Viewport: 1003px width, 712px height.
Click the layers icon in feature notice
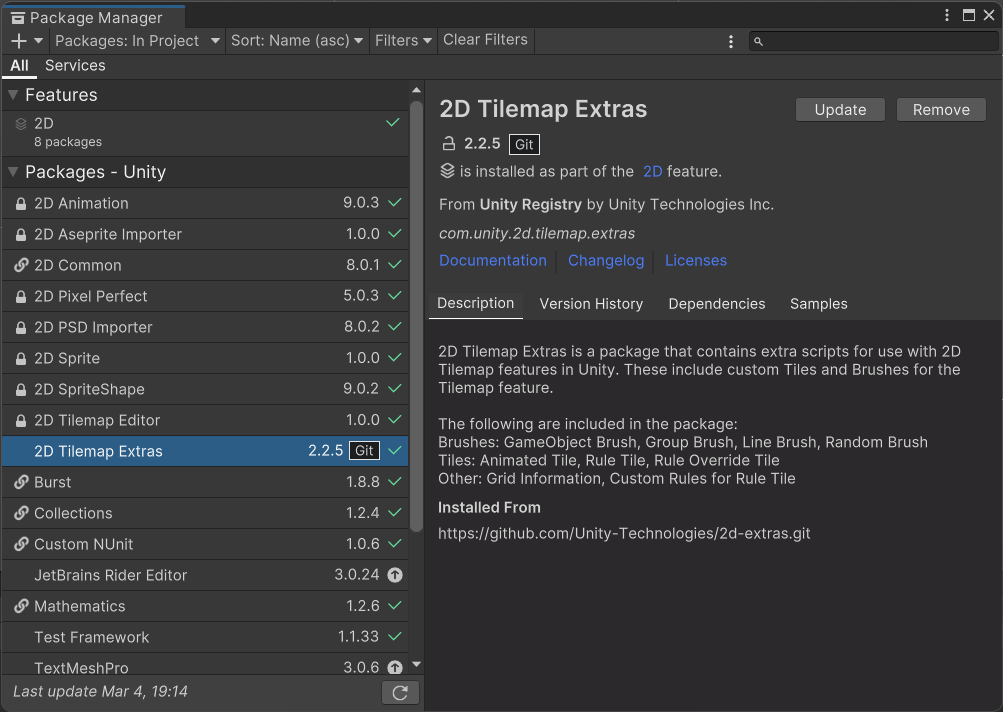tap(447, 171)
